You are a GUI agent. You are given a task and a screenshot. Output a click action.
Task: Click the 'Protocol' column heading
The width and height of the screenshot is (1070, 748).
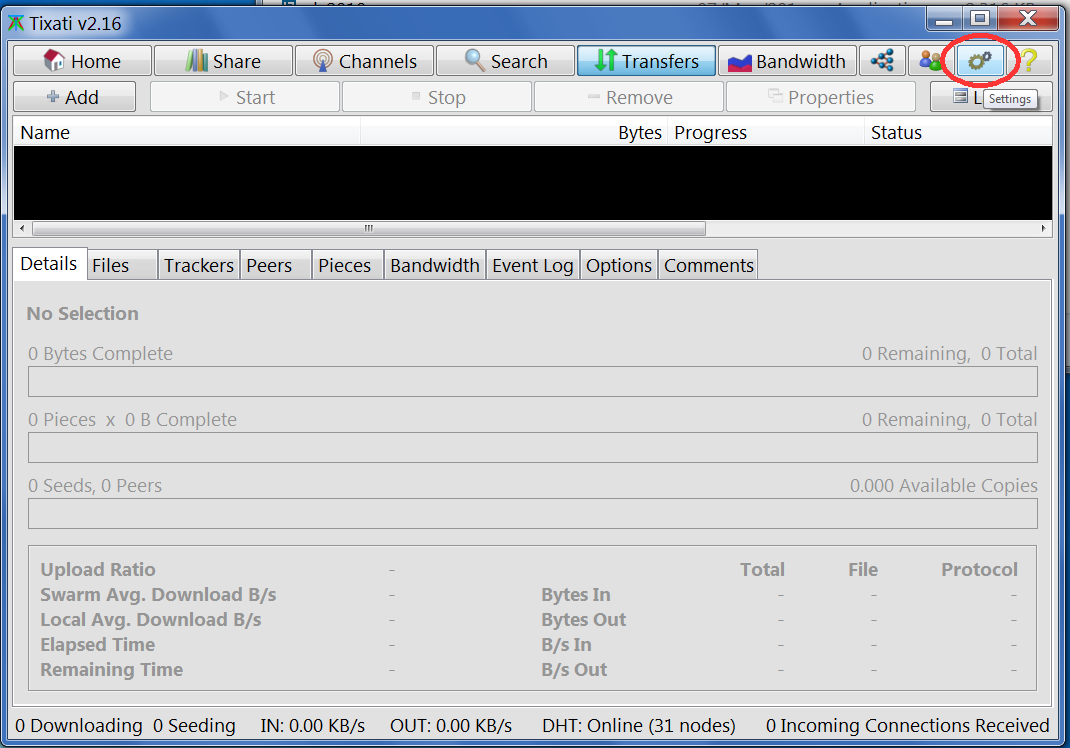coord(979,569)
